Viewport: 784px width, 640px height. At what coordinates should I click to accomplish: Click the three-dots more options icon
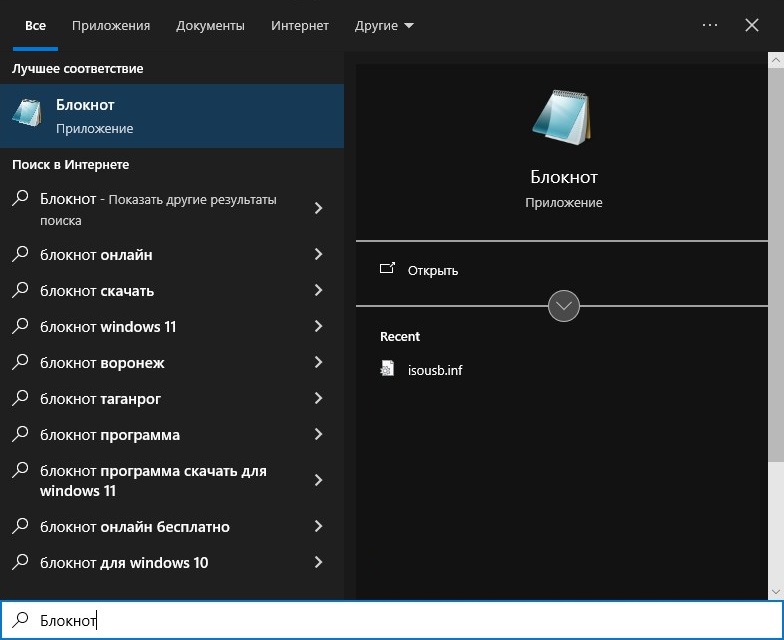point(710,25)
